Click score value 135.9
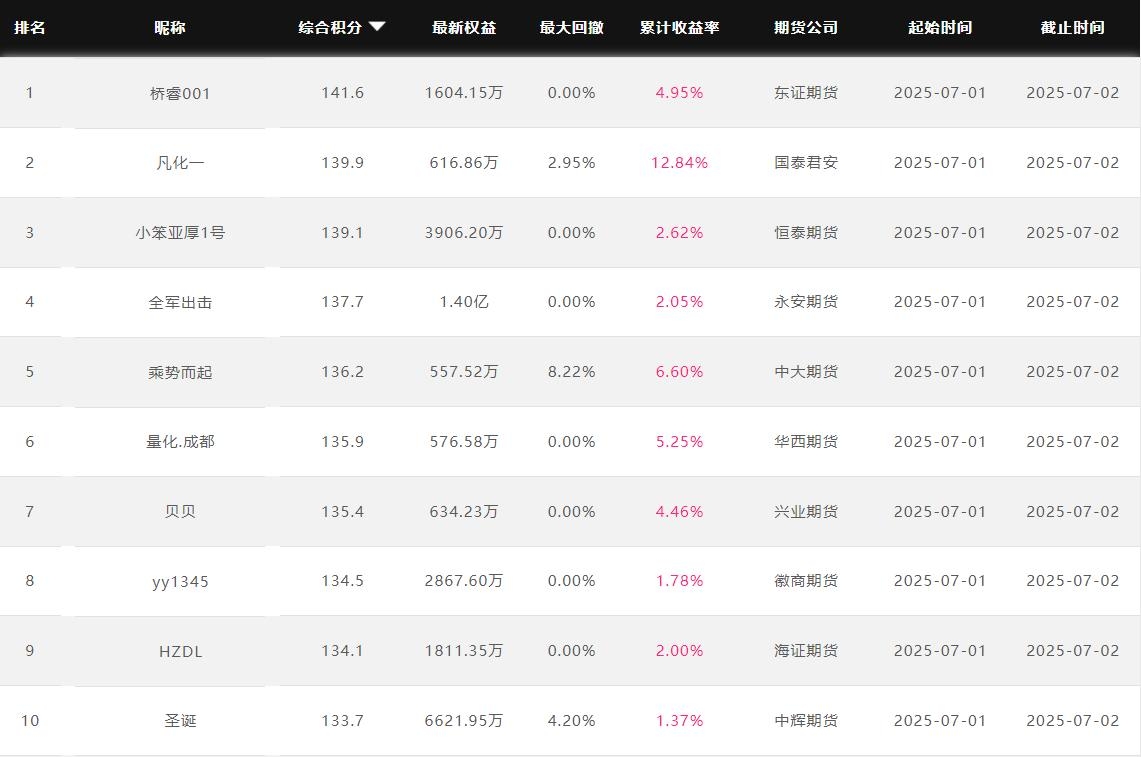 click(342, 442)
